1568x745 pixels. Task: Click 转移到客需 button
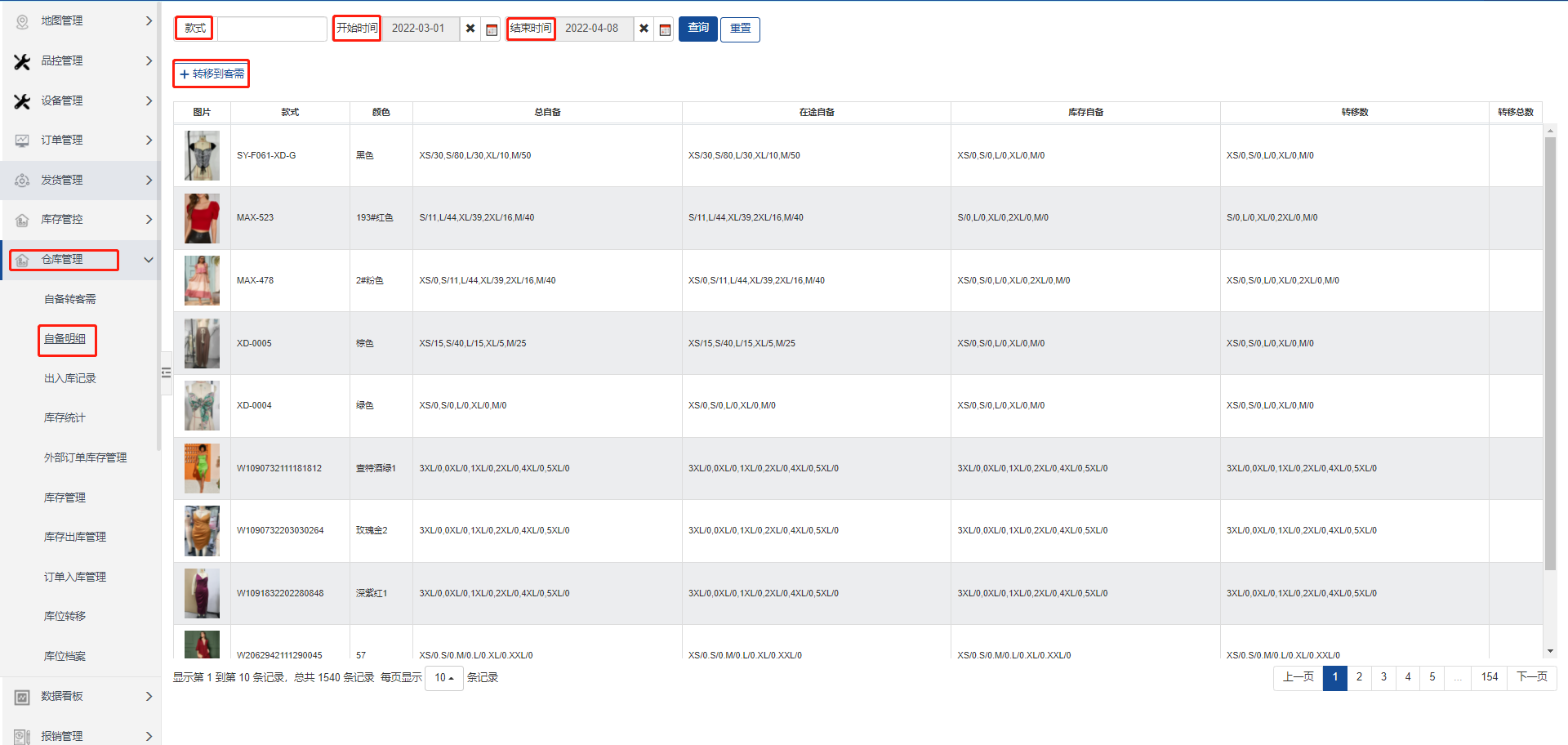tap(212, 74)
